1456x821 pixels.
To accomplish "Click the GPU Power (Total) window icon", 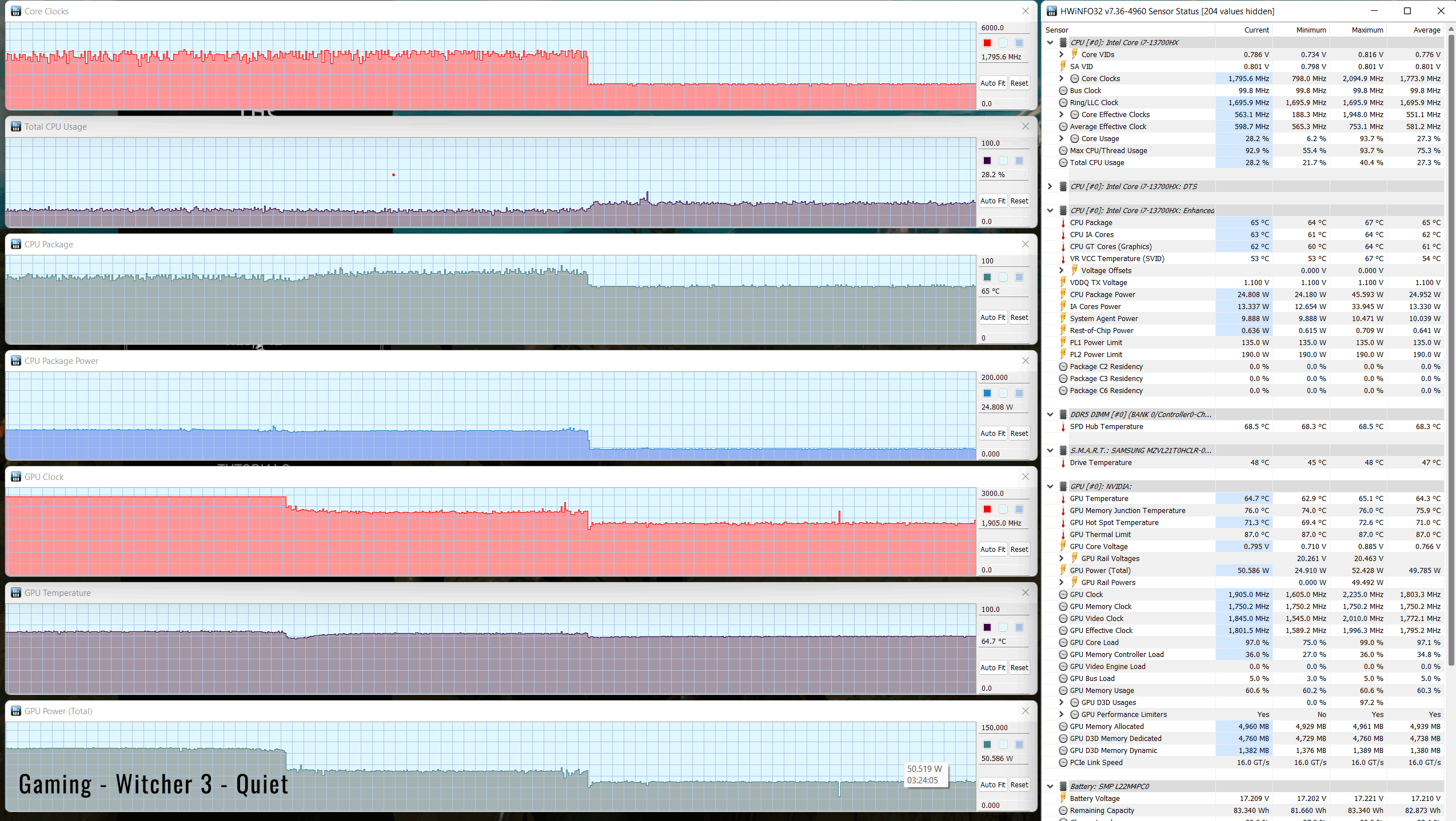I will (x=15, y=711).
